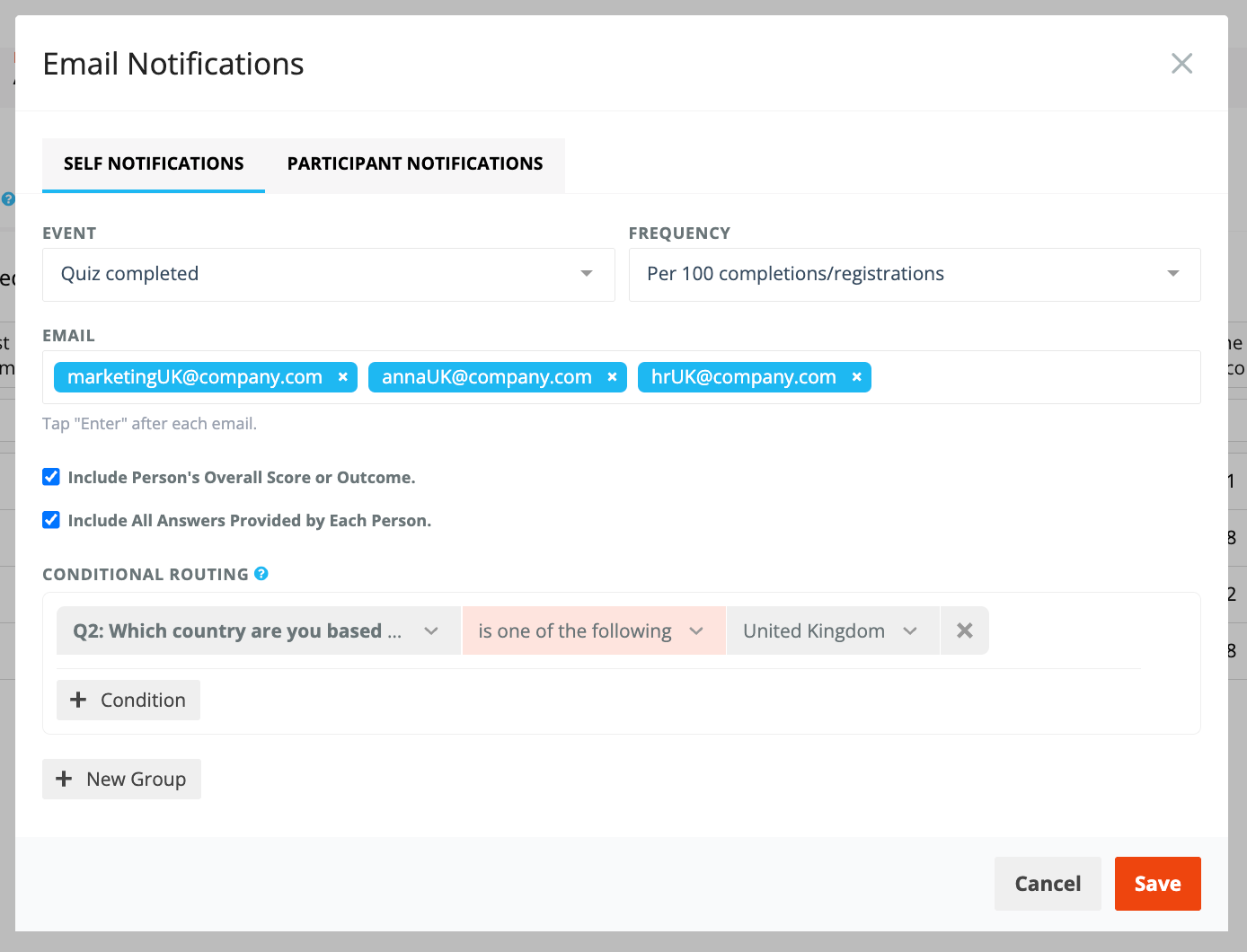This screenshot has height=952, width=1247.
Task: Open the Event dropdown showing Quiz completed
Action: tap(329, 275)
